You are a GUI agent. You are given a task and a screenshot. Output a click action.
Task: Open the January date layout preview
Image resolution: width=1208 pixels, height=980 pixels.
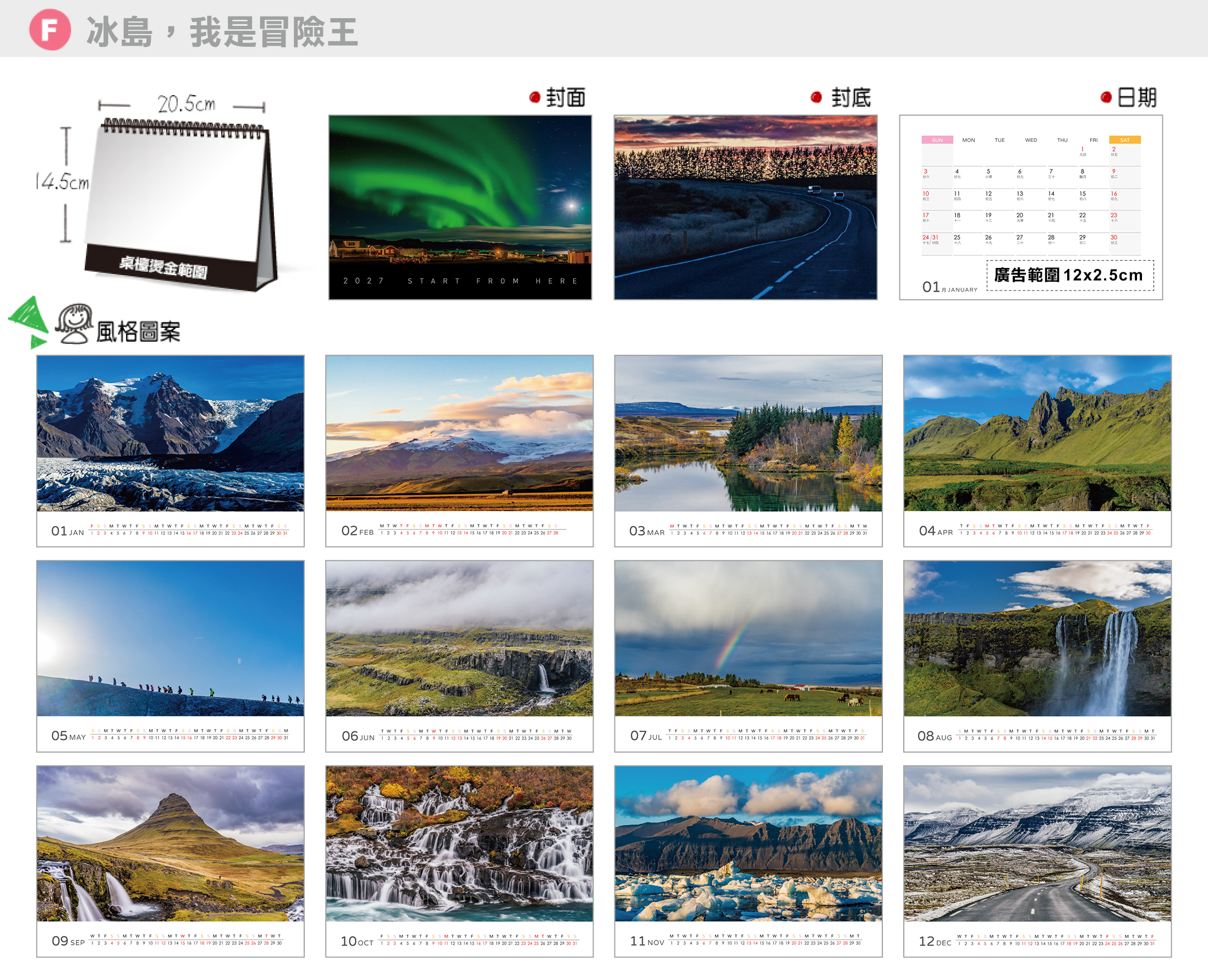(x=1031, y=207)
